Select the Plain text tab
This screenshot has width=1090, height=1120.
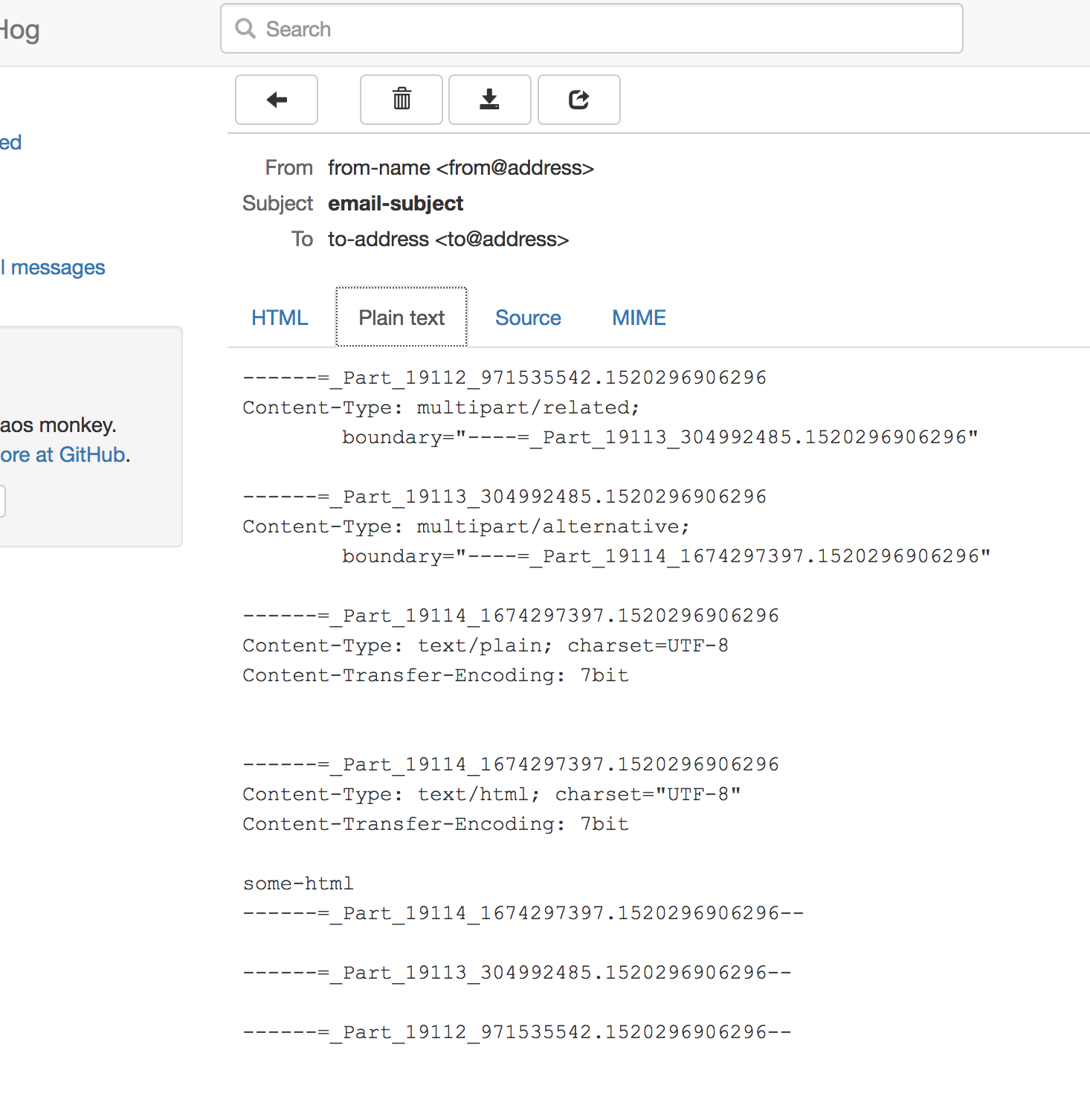tap(401, 318)
